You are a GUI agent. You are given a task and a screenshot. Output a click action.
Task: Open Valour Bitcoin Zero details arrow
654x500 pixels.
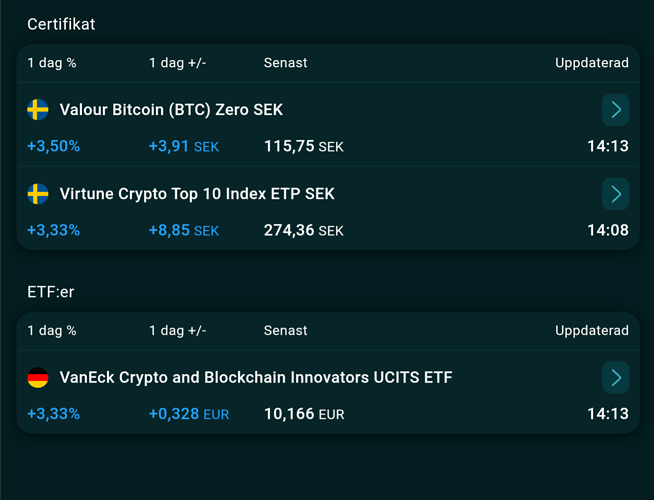tap(615, 109)
